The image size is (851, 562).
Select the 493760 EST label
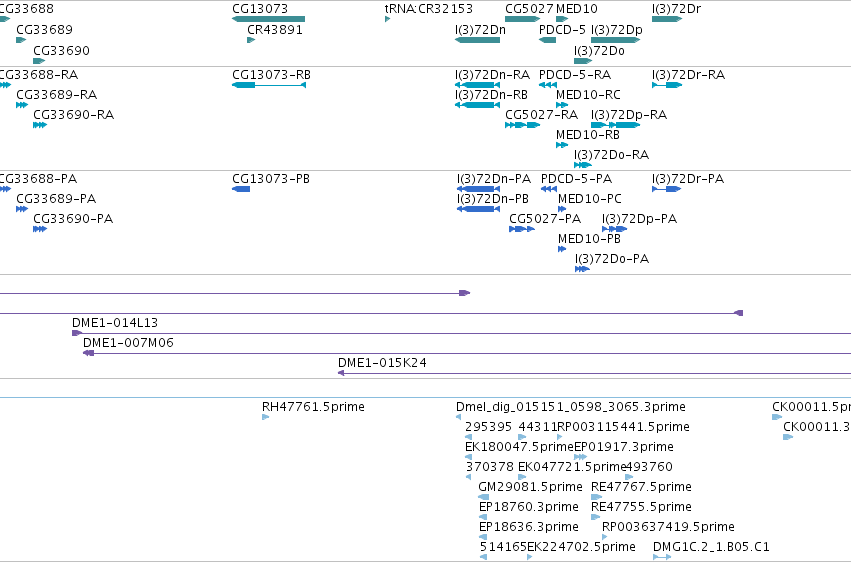[x=649, y=467]
